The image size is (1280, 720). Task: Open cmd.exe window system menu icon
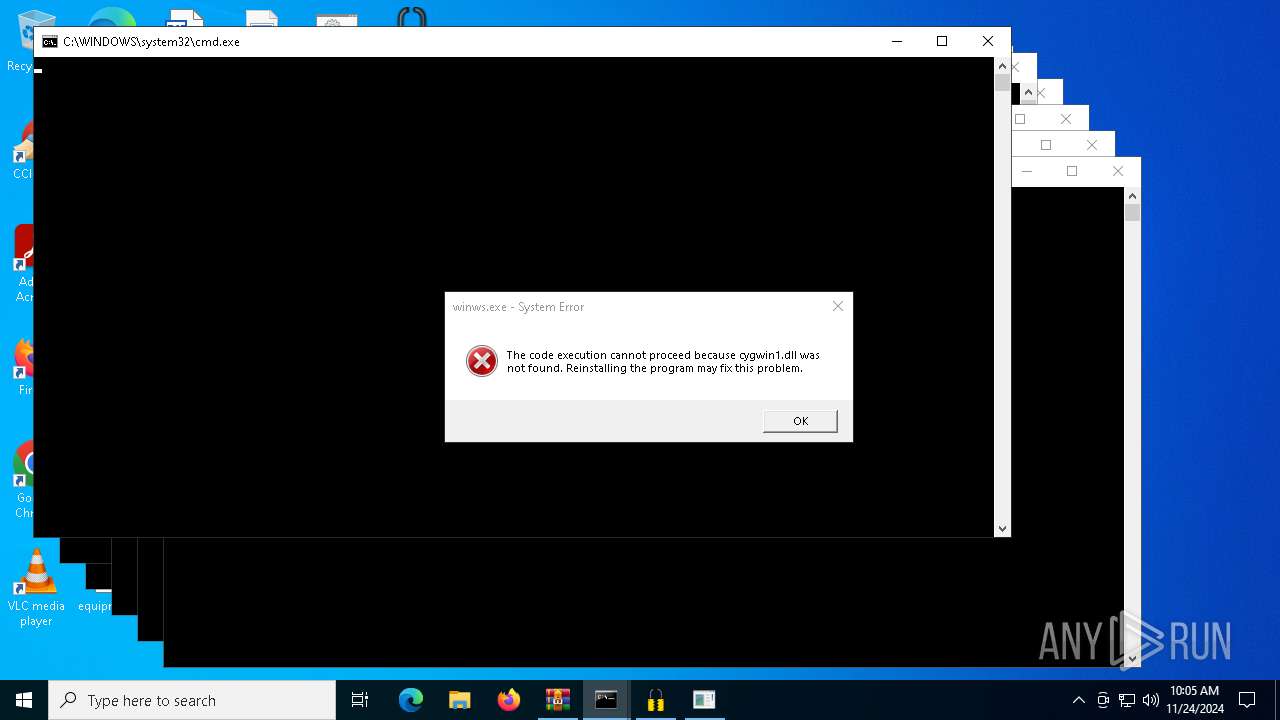tap(49, 42)
